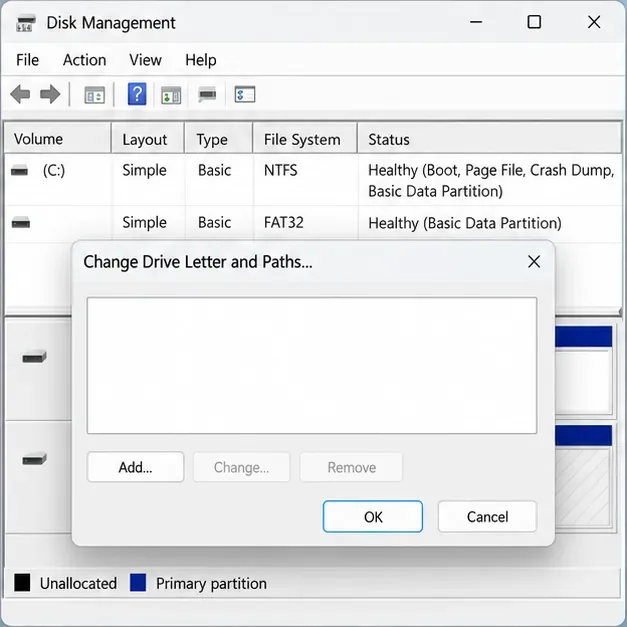This screenshot has width=627, height=627.
Task: Open Help via the blue question mark icon
Action: tap(137, 94)
